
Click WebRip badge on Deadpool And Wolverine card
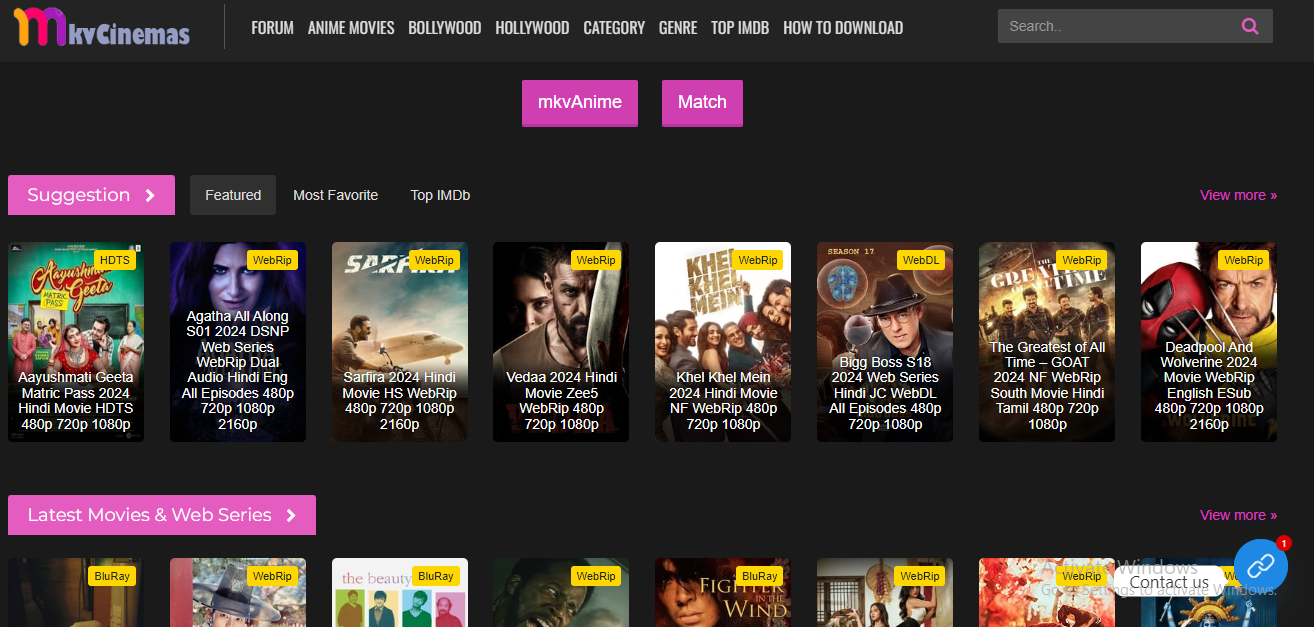1244,260
